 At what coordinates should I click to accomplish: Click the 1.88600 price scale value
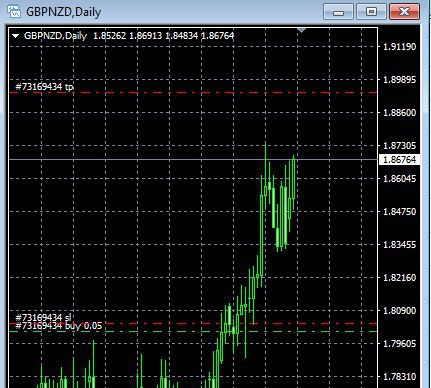(x=400, y=113)
